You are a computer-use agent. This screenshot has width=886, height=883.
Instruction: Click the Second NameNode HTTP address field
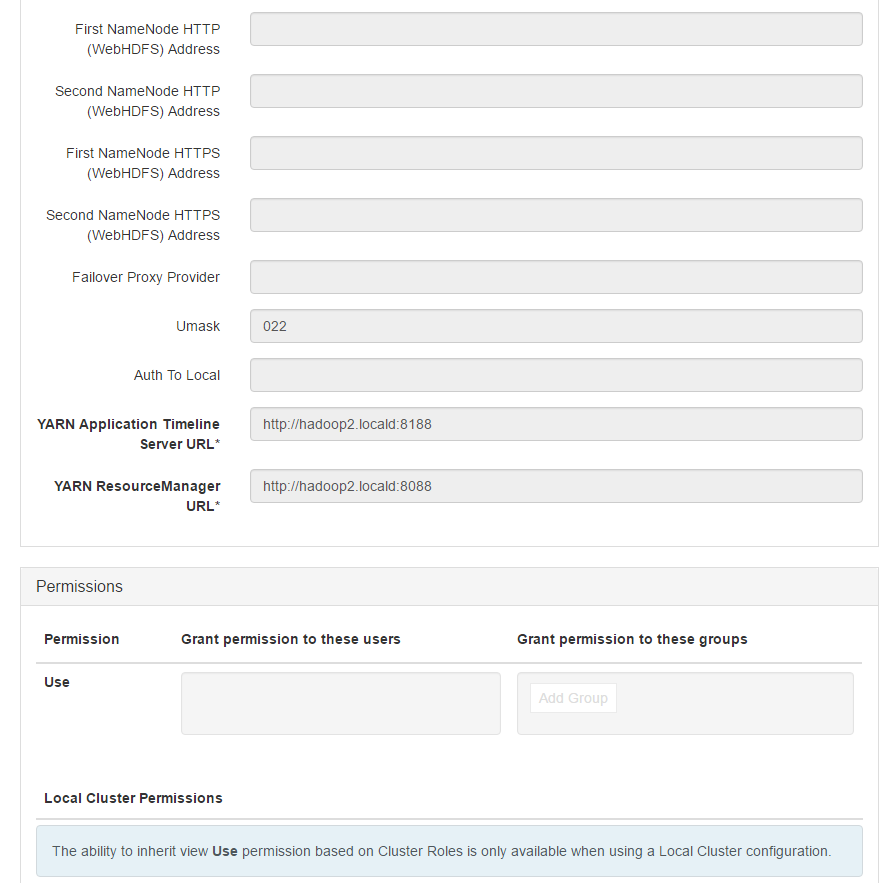click(556, 91)
